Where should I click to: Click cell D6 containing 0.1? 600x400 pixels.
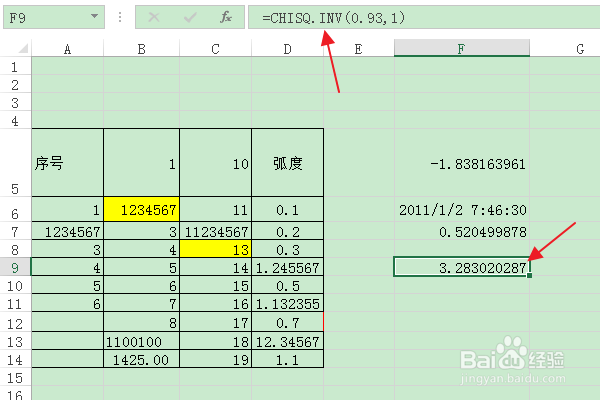(287, 209)
